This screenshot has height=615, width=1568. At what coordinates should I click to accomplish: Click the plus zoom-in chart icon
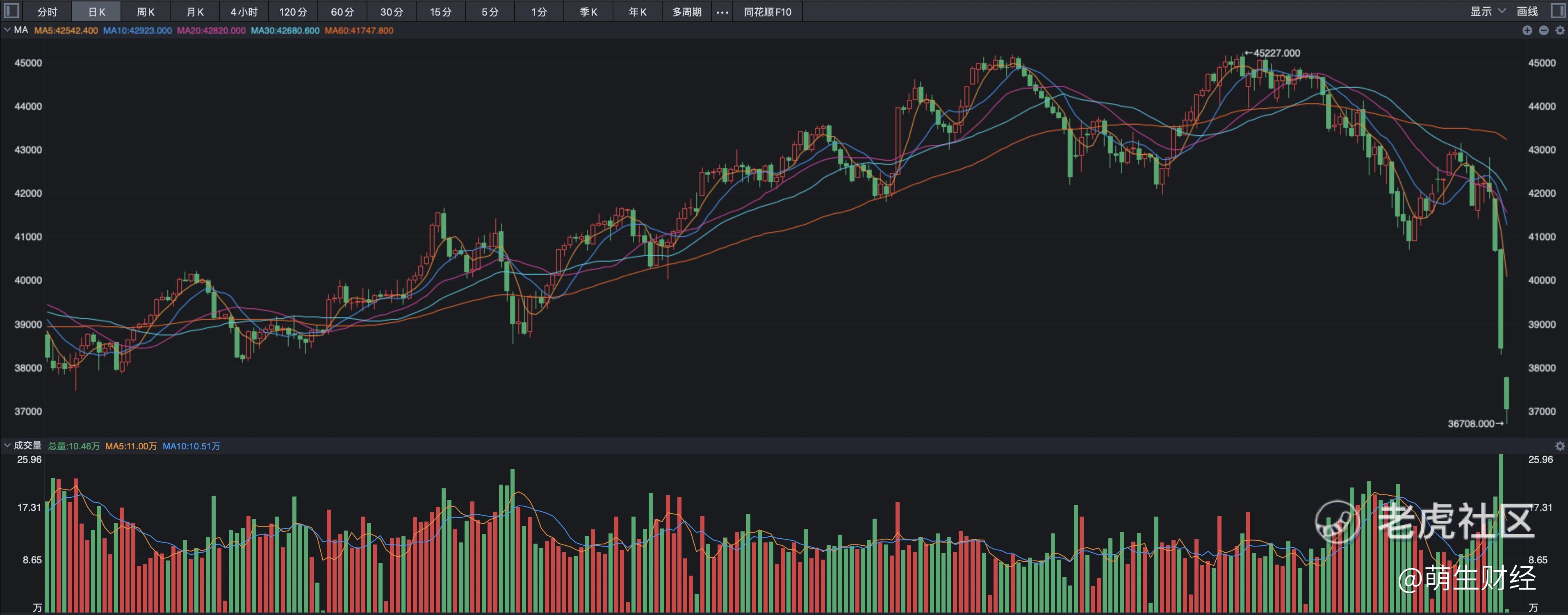click(1527, 30)
